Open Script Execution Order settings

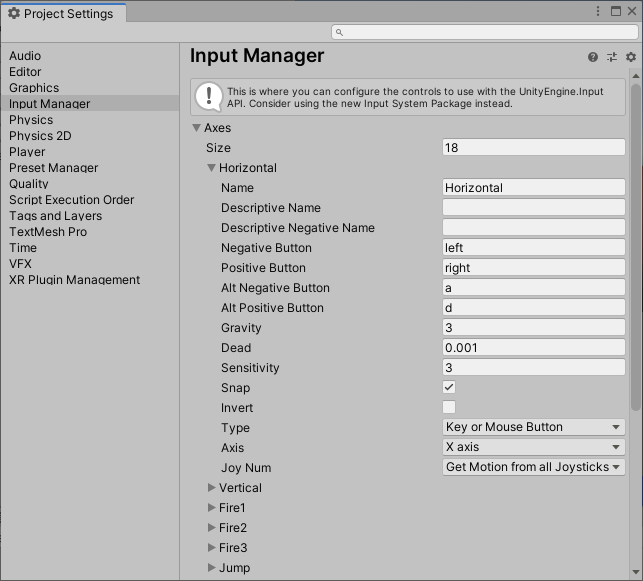point(90,200)
